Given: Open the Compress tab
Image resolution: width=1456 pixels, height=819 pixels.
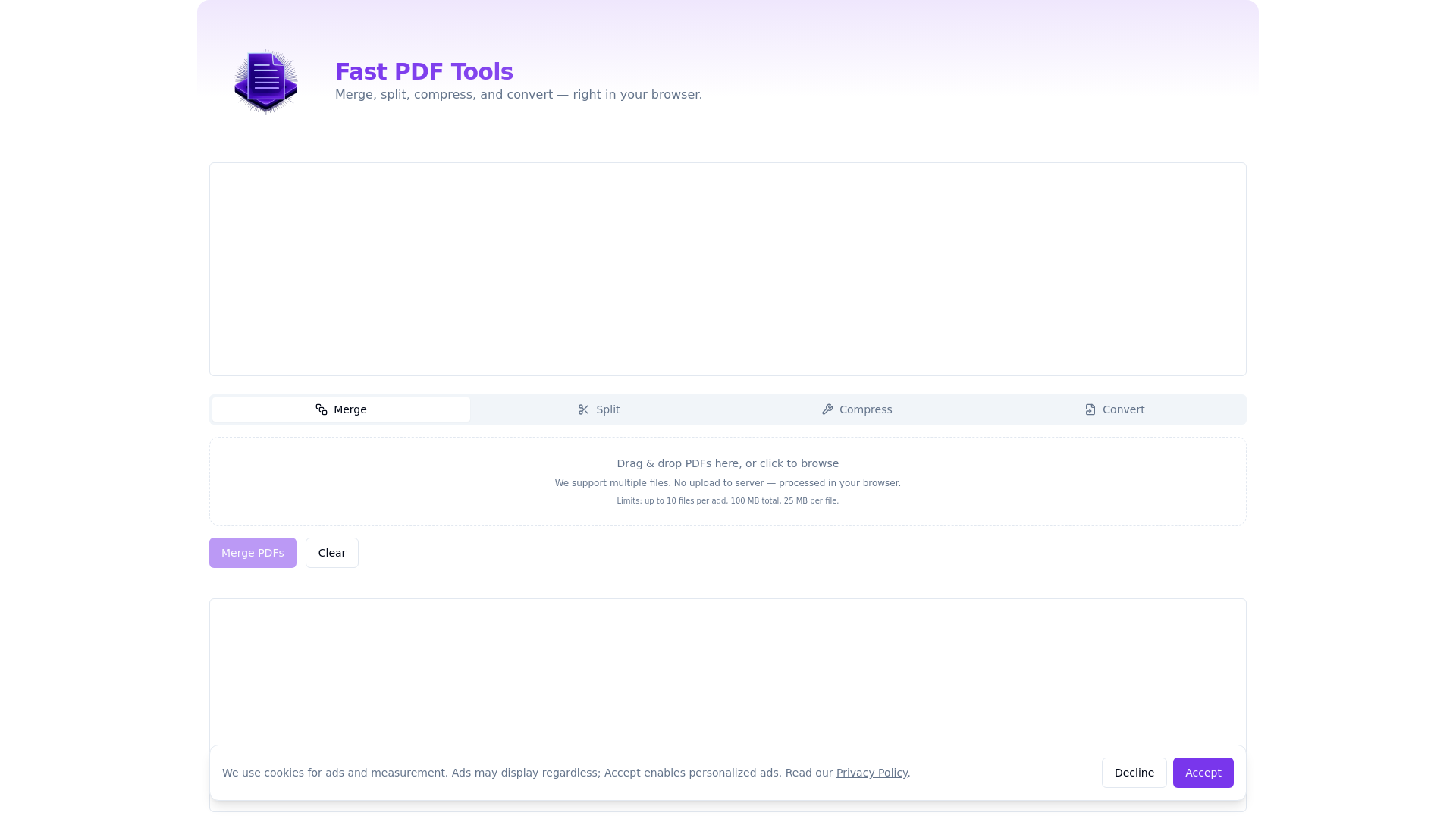Looking at the screenshot, I should [857, 409].
